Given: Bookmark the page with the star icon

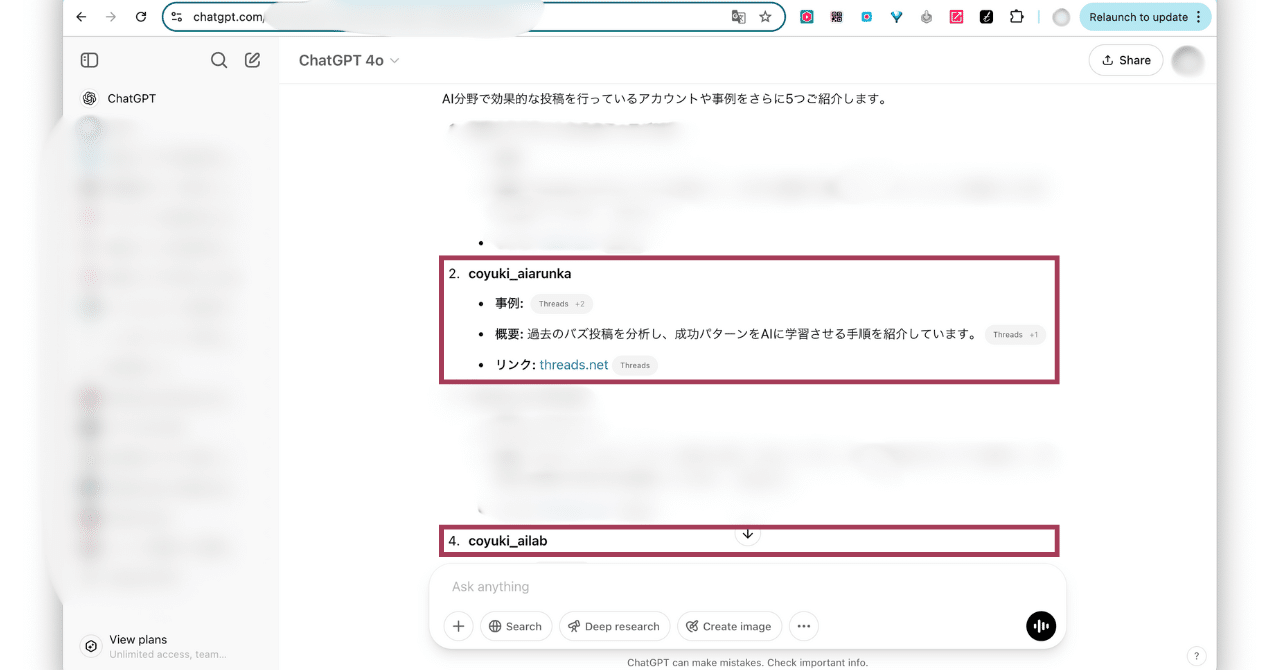Looking at the screenshot, I should pyautogui.click(x=765, y=17).
